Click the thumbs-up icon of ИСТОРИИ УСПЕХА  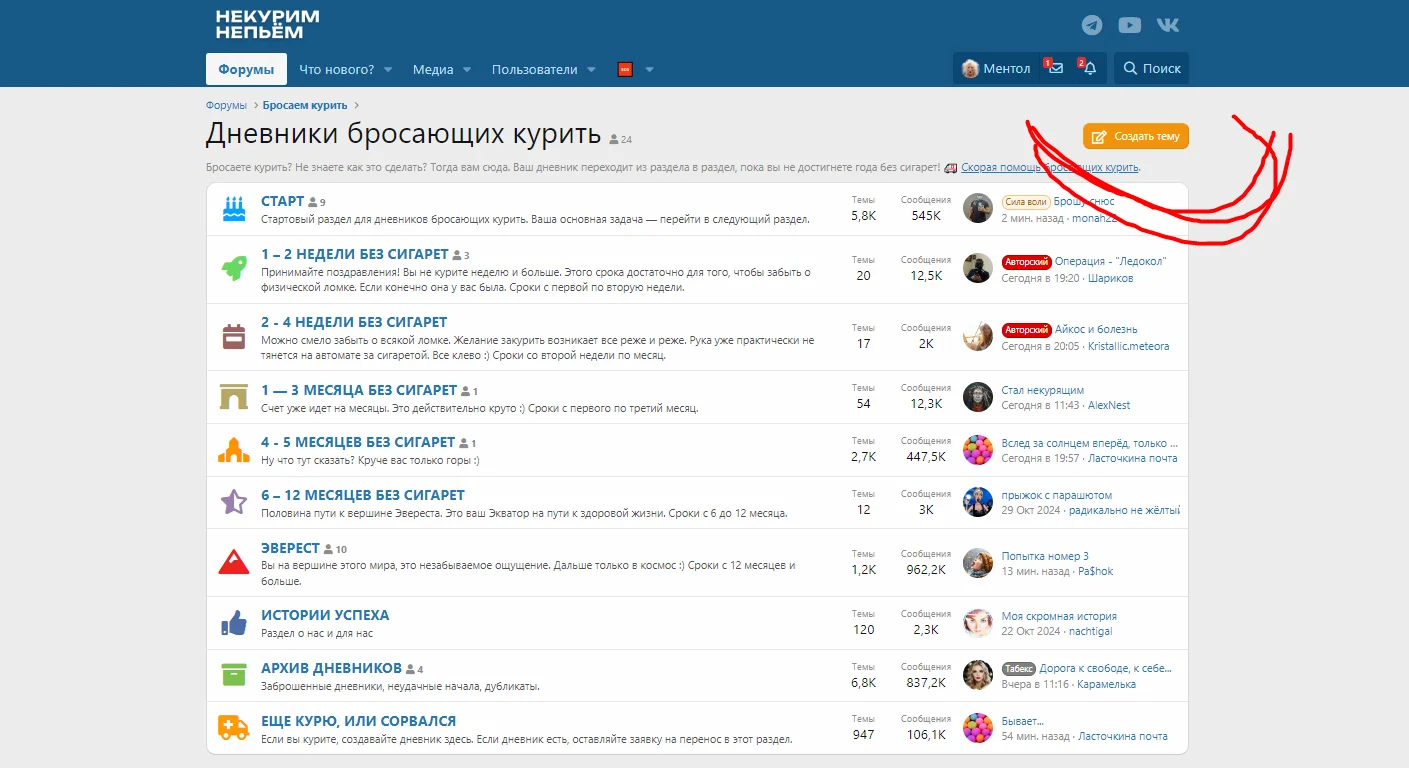pos(234,622)
